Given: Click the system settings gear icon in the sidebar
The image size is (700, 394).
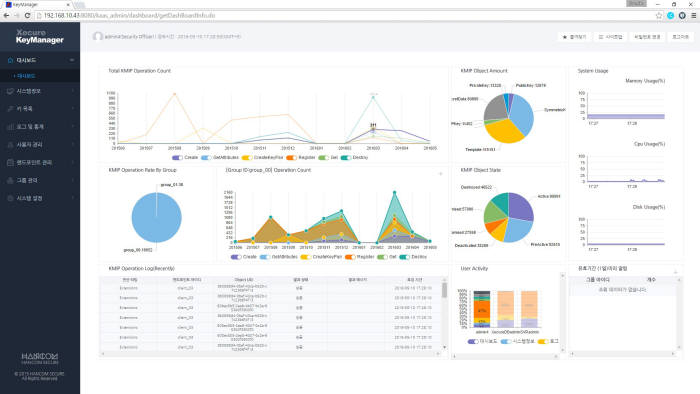Looking at the screenshot, I should (x=10, y=198).
